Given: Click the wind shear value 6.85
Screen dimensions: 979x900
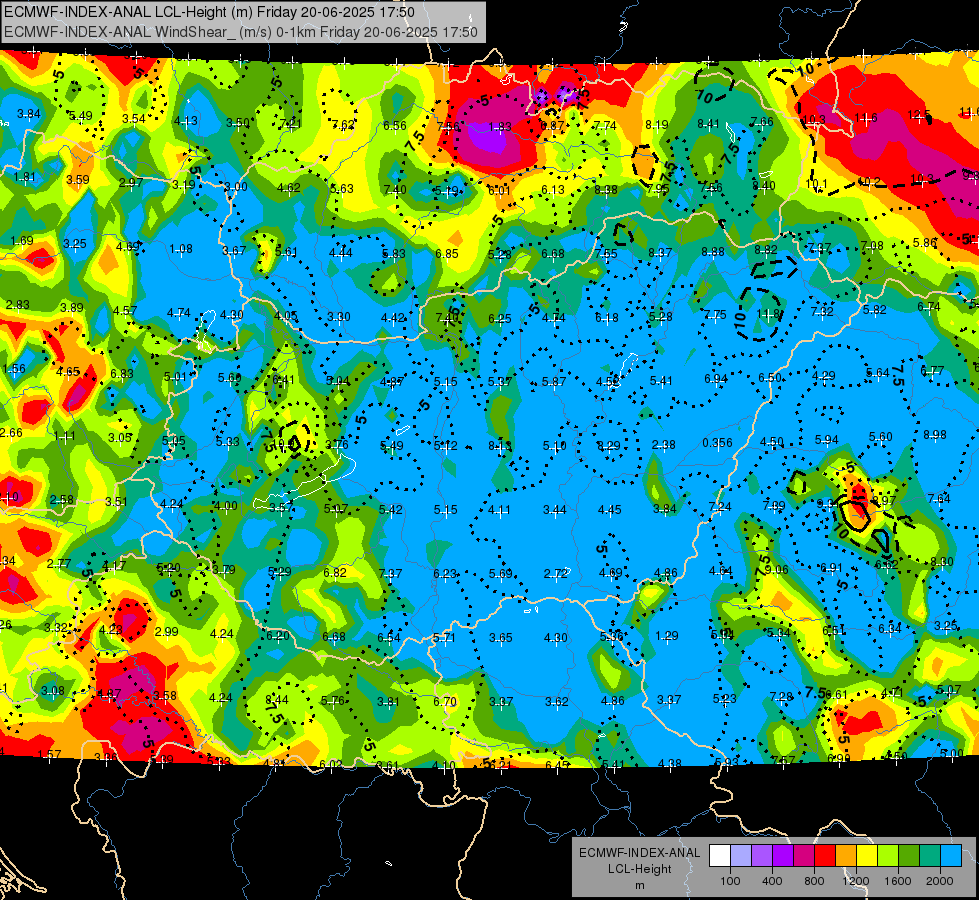Looking at the screenshot, I should point(446,254).
